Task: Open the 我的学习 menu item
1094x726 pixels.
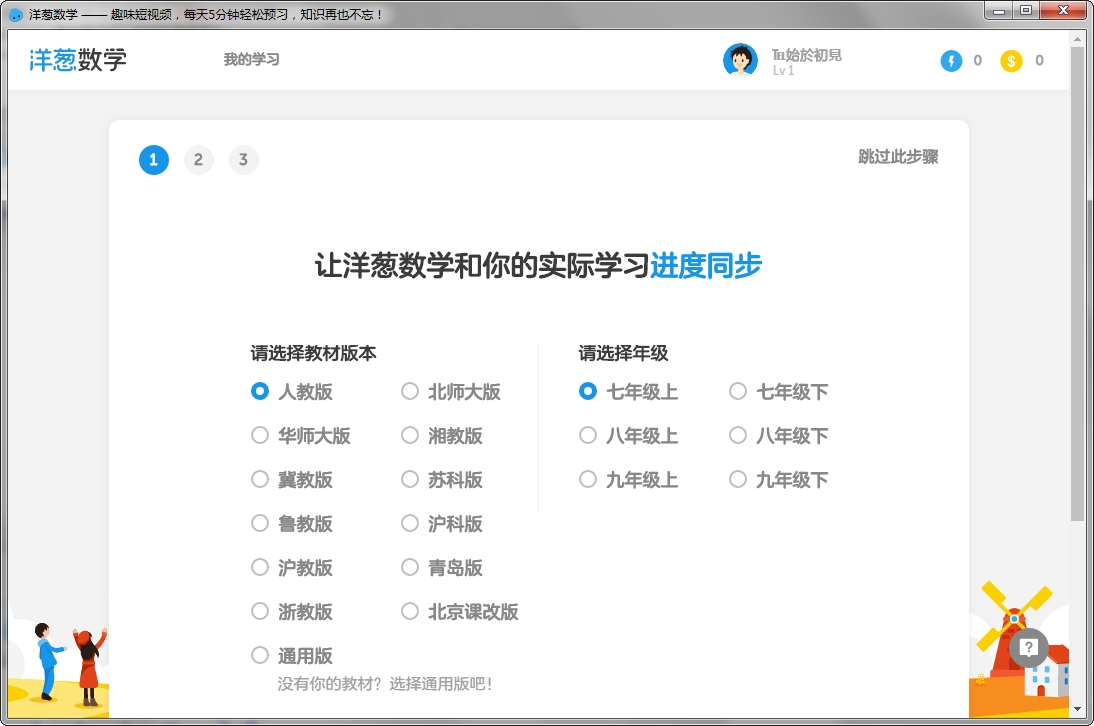Action: tap(251, 60)
